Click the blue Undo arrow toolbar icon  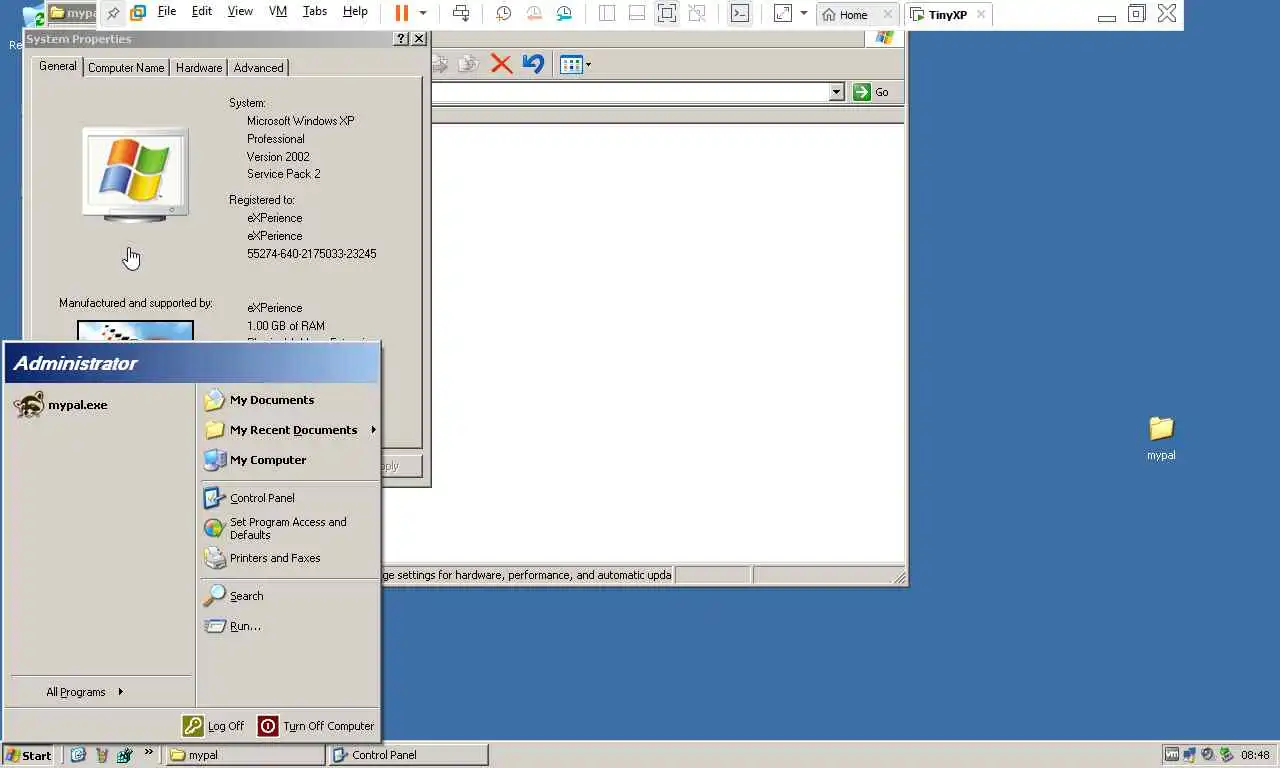point(533,65)
